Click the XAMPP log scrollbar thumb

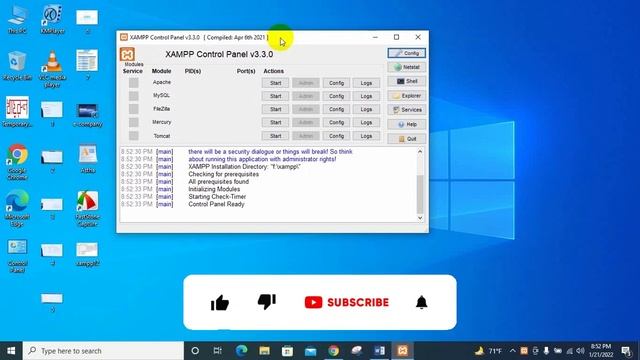tap(420, 193)
